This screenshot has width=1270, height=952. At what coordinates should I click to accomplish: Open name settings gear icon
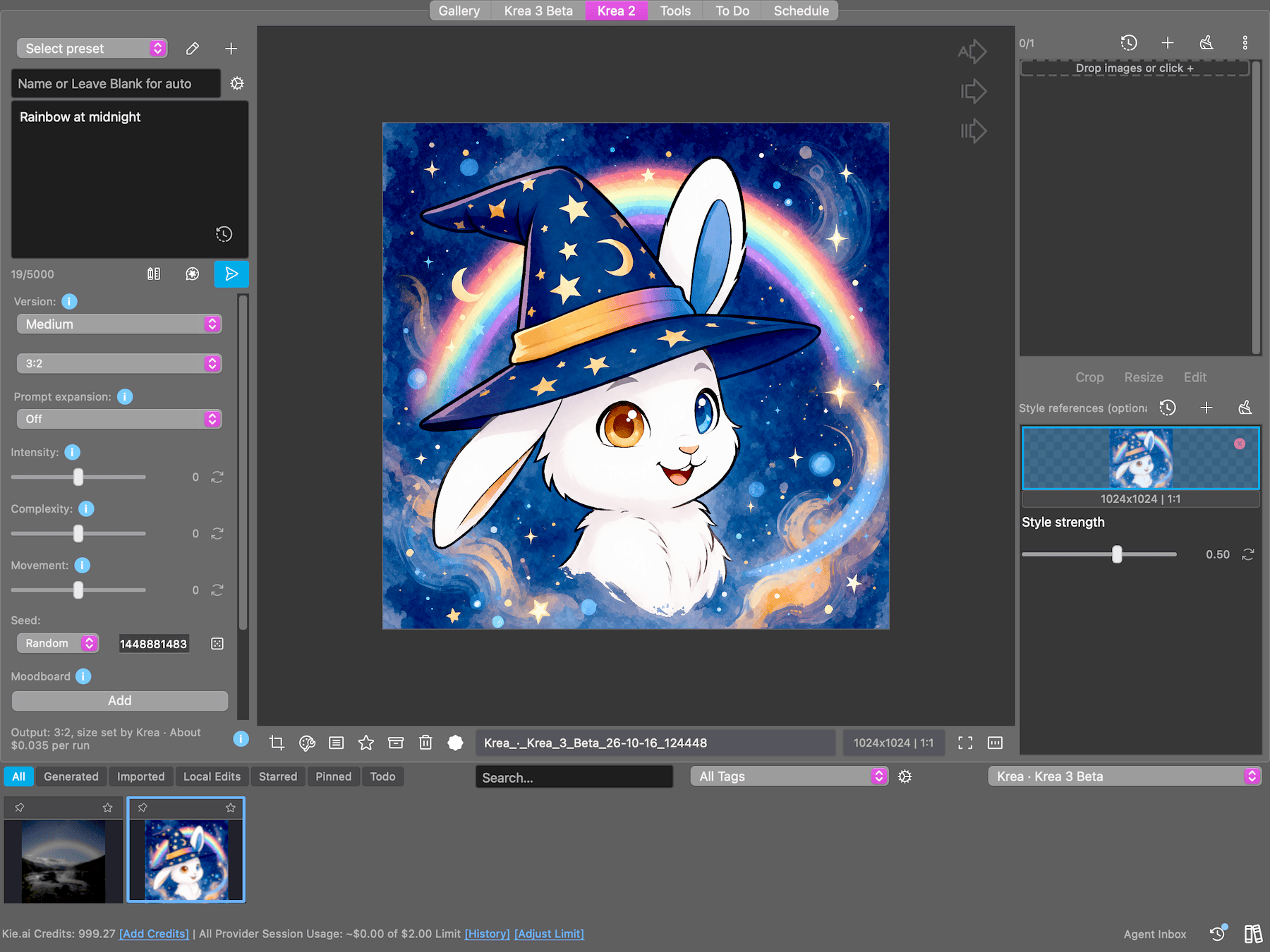click(x=237, y=83)
